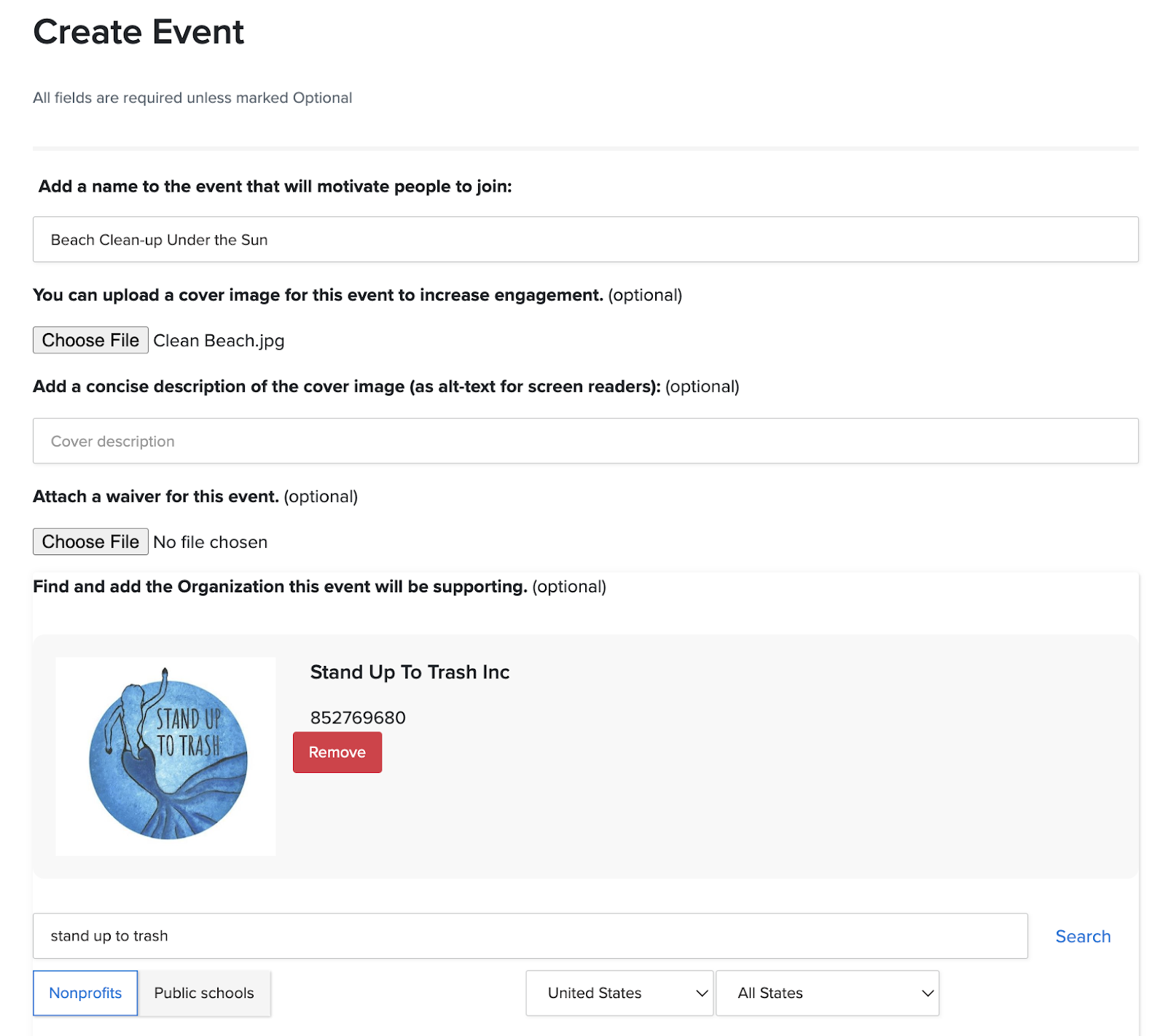Image resolution: width=1166 pixels, height=1036 pixels.
Task: Switch to the Public schools tab
Action: [204, 993]
